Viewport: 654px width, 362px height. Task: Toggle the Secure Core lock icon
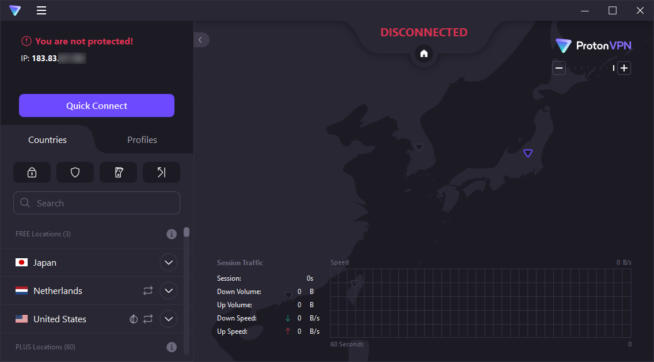point(32,172)
